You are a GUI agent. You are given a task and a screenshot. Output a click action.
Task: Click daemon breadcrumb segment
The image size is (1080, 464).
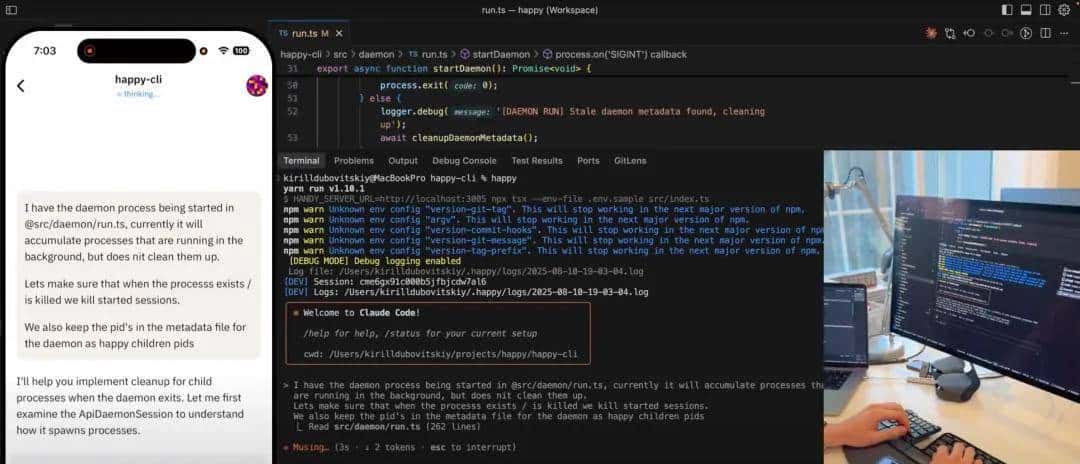(377, 54)
